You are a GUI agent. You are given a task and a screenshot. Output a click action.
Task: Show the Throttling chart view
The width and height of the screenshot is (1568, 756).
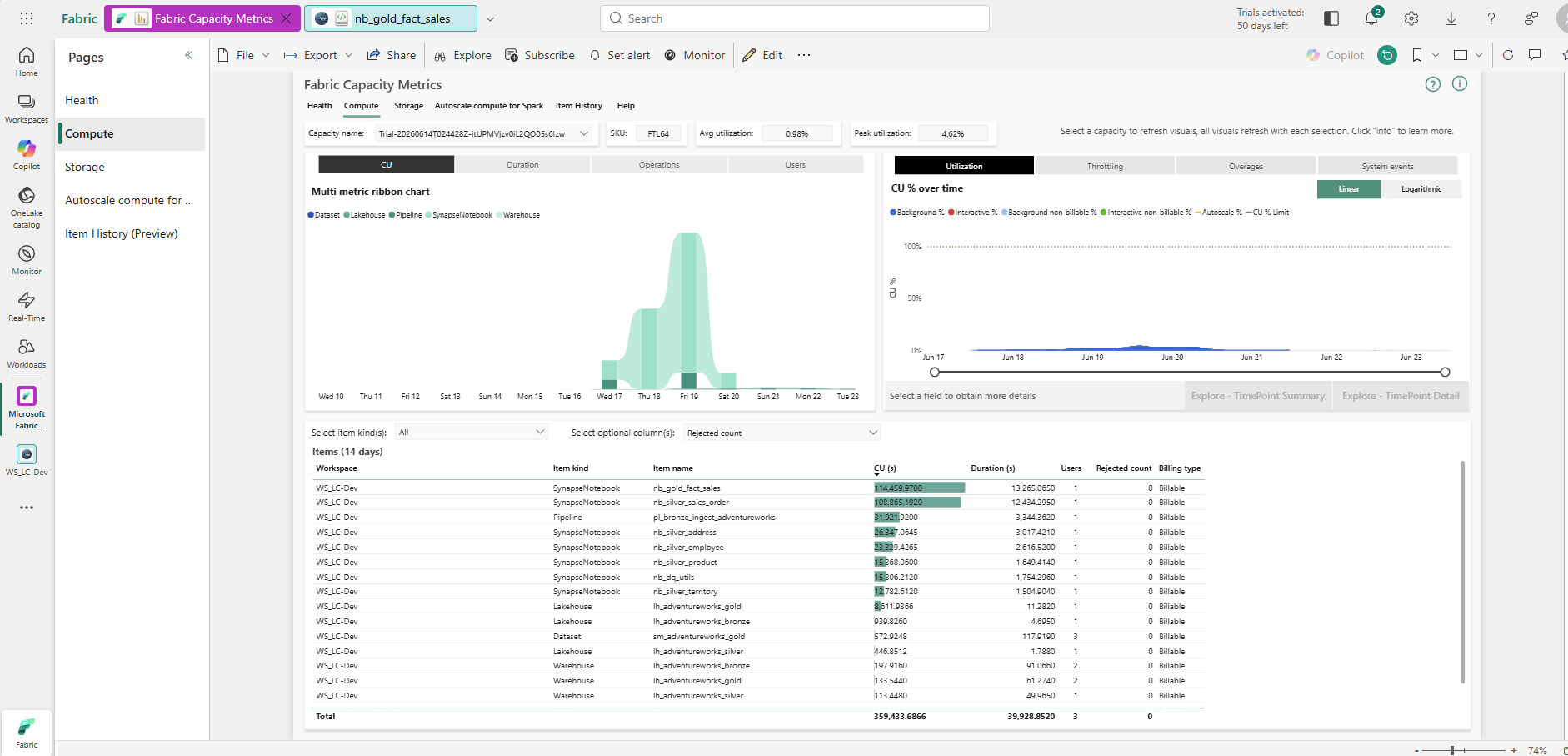click(1105, 166)
